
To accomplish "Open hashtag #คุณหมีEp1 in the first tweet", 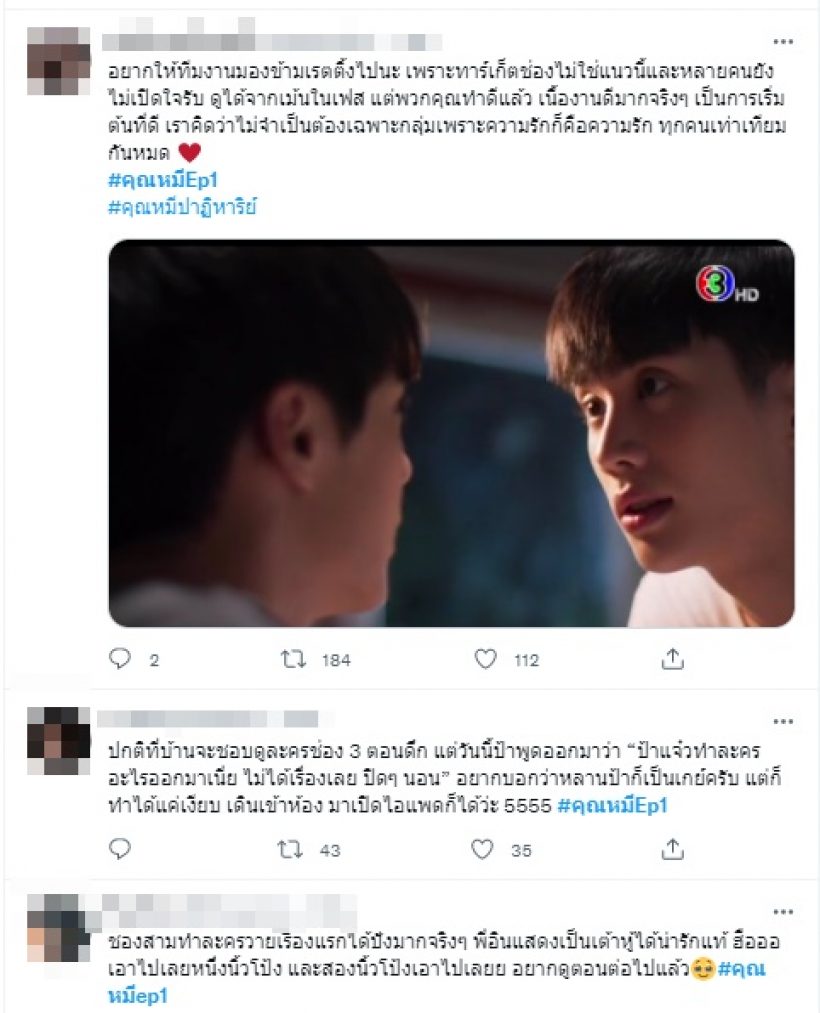I will pos(163,180).
